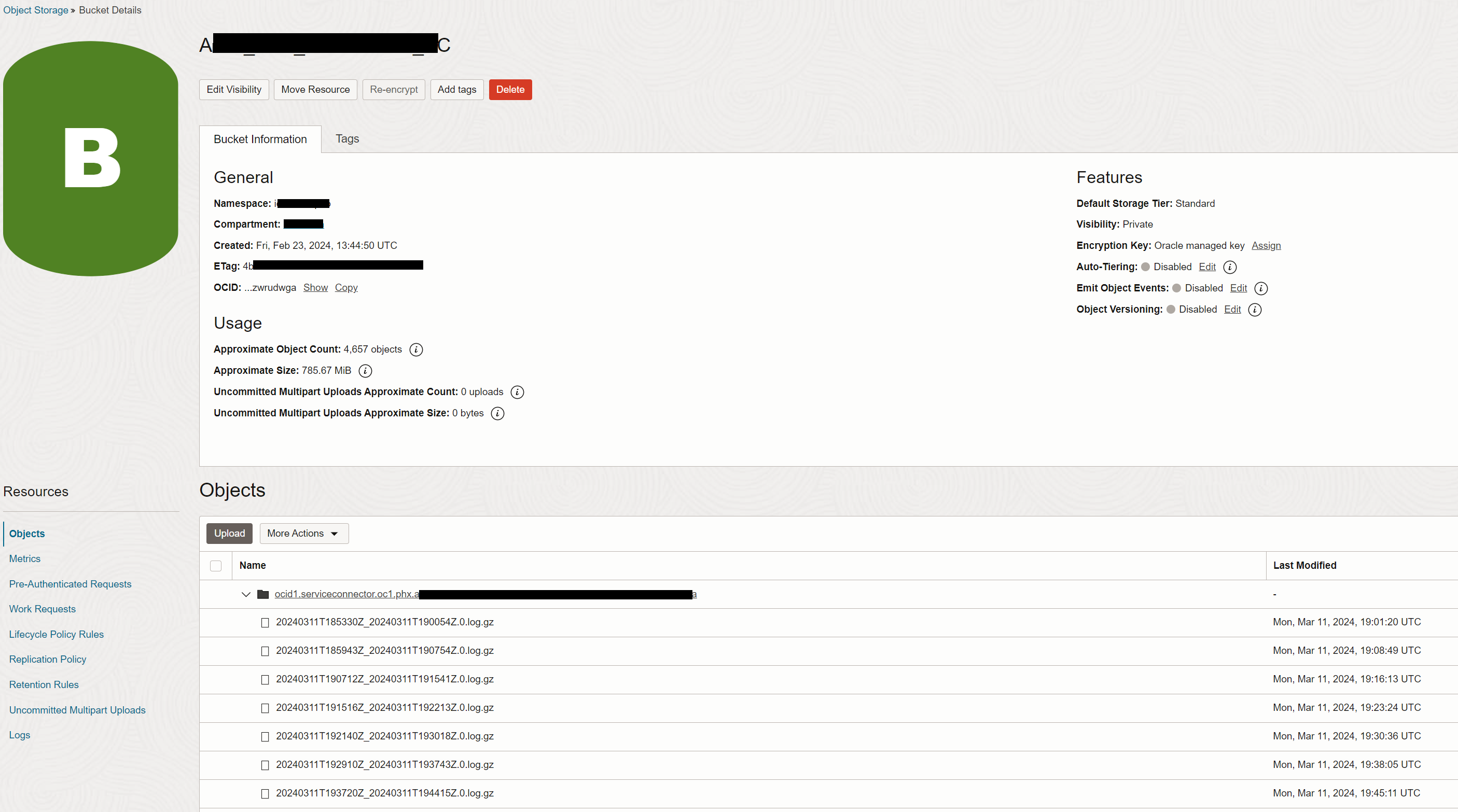Click info icon beside Approximate Object Count
This screenshot has height=812, width=1458.
pyautogui.click(x=416, y=349)
